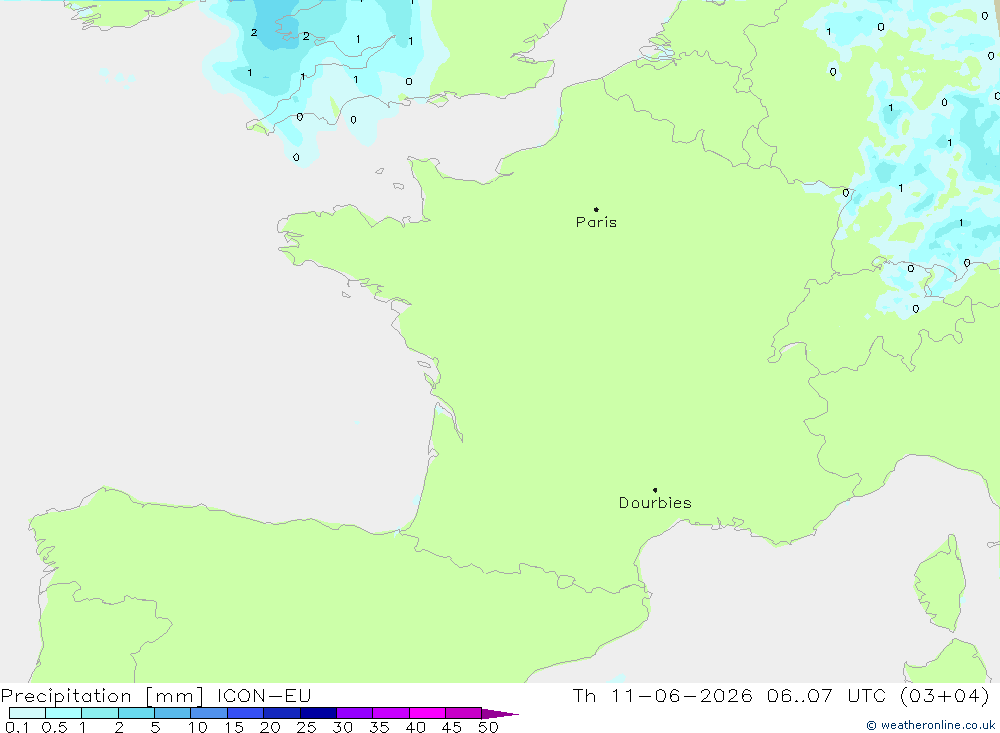1000x733 pixels.
Task: Click the 0.5 value on legend scale
Action: 54,727
